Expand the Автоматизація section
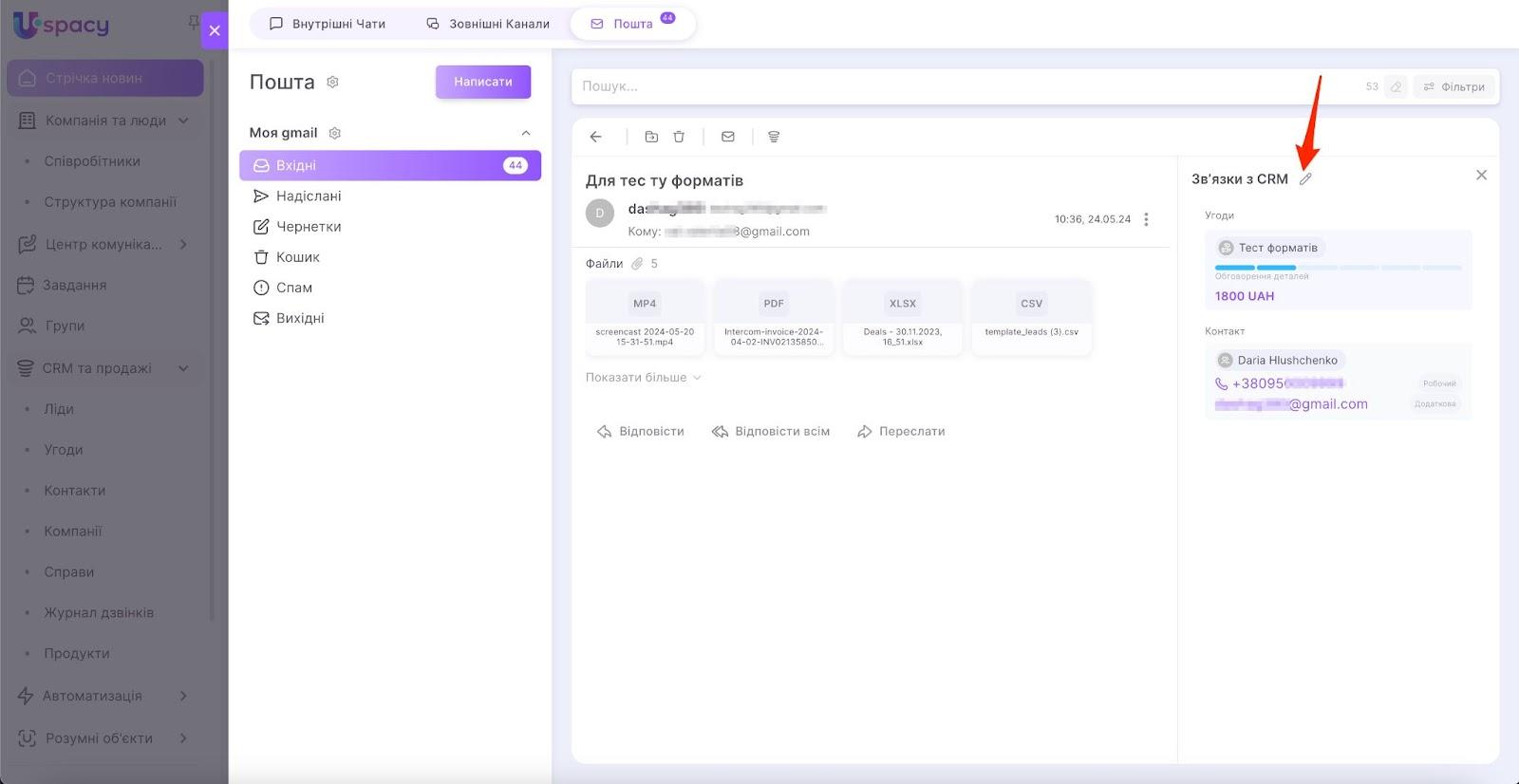This screenshot has width=1519, height=784. click(183, 696)
